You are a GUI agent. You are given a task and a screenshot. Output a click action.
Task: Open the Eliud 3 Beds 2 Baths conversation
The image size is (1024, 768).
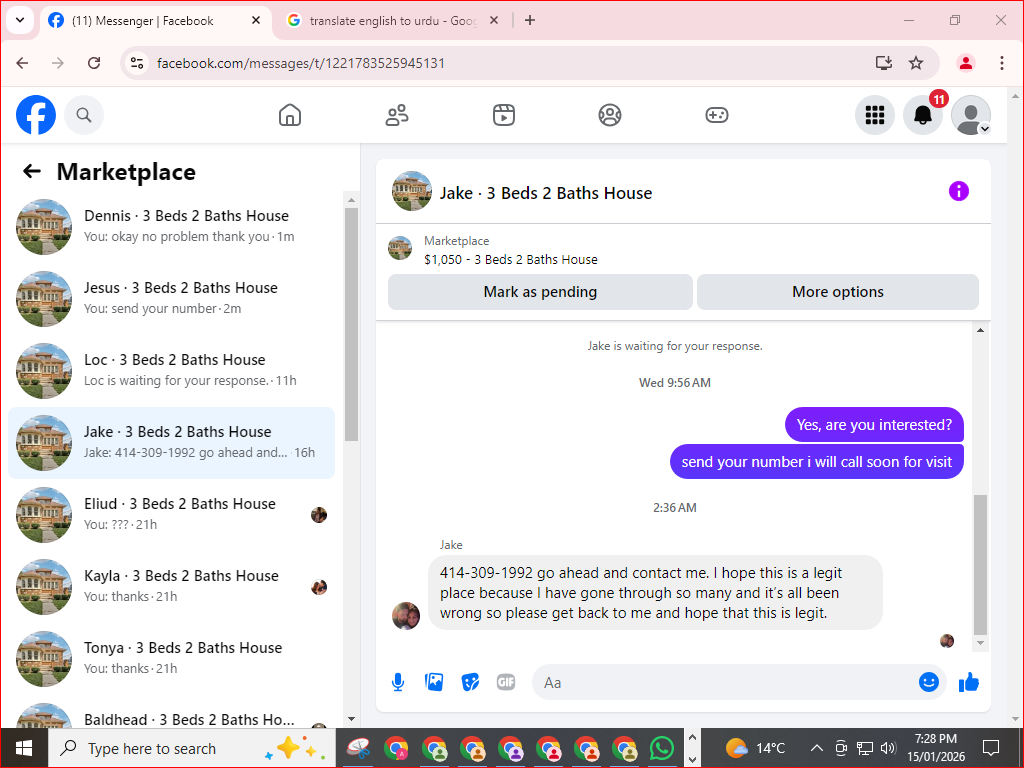click(x=172, y=515)
